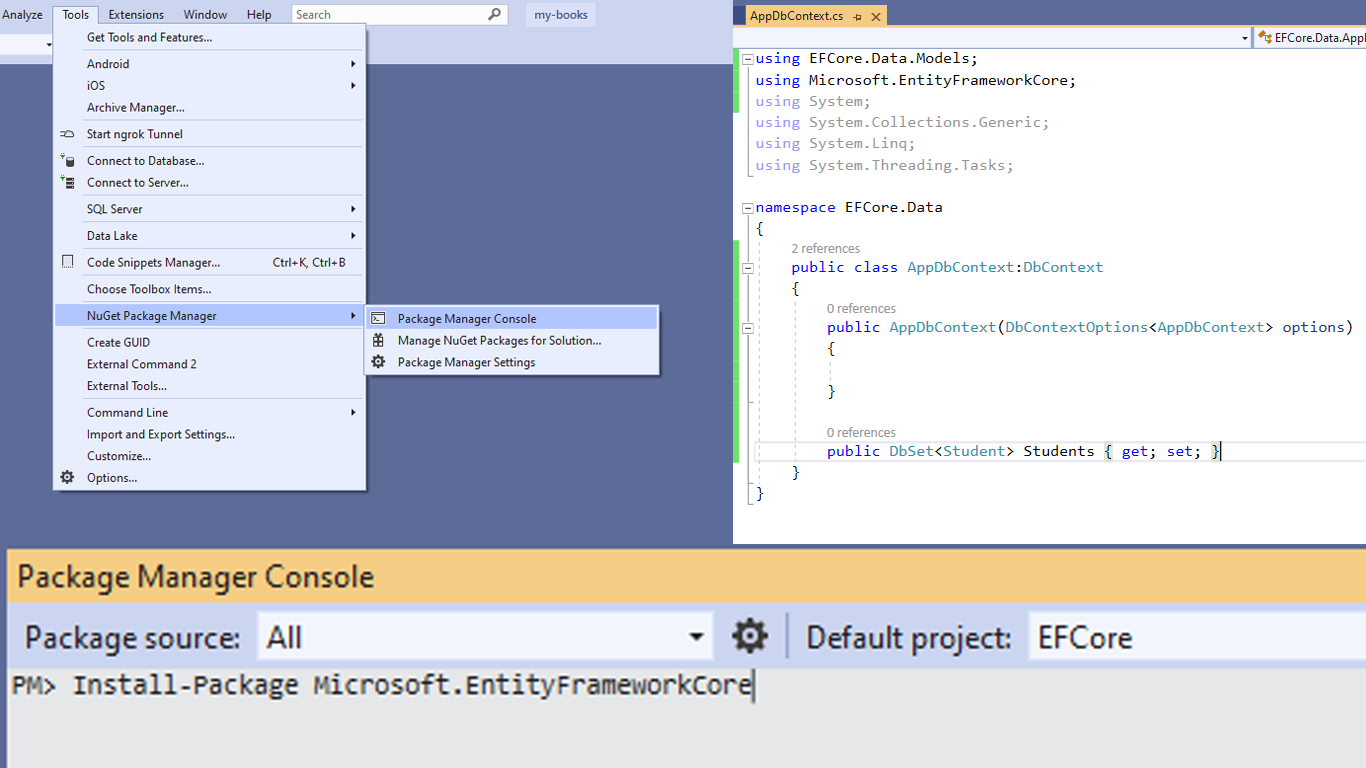Screen dimensions: 1366x768
Task: Close the AppDbContext.cs tab
Action: click(x=876, y=17)
